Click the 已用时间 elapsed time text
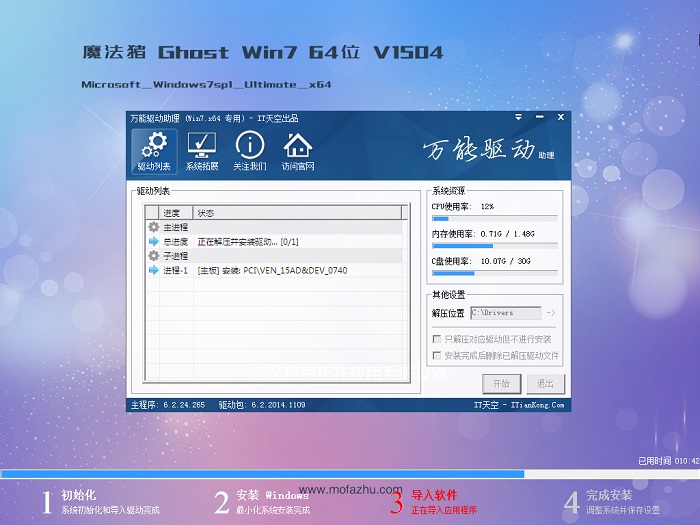This screenshot has width=700, height=525. coord(669,461)
